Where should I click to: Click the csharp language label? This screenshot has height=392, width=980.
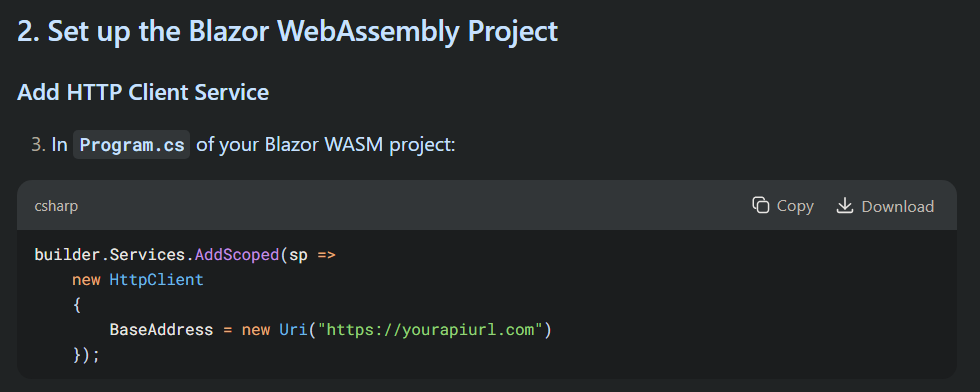[56, 206]
